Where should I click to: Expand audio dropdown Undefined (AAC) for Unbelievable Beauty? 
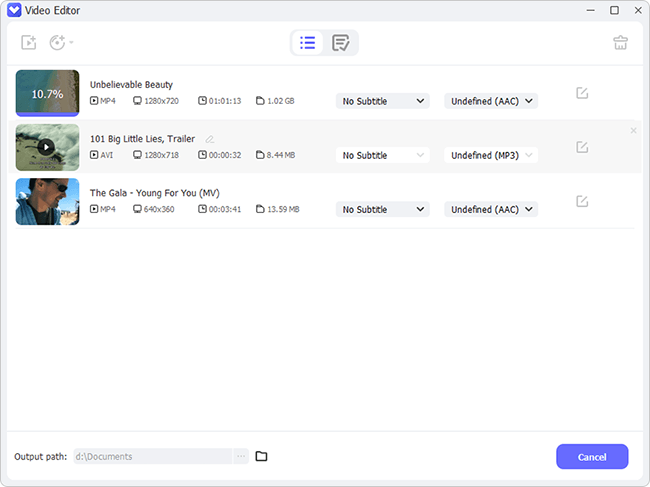click(x=491, y=101)
